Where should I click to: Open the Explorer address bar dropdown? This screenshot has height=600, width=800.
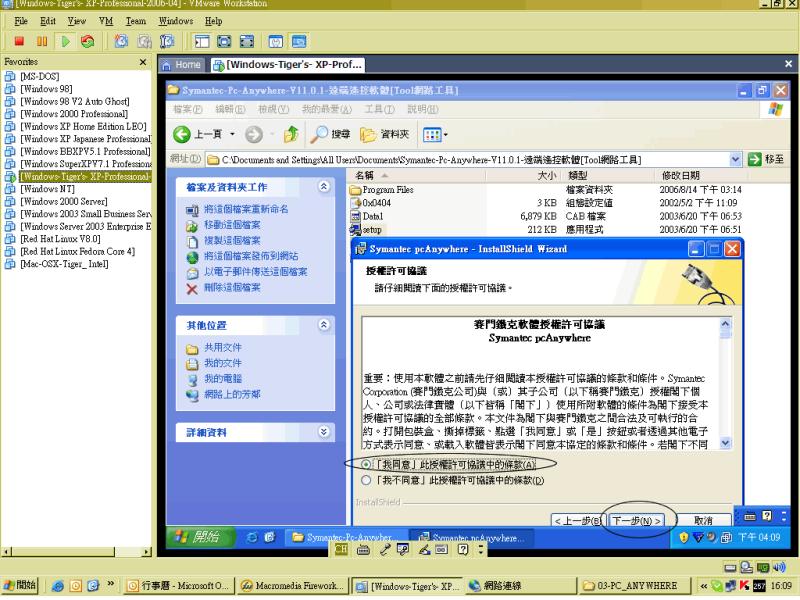(x=735, y=160)
